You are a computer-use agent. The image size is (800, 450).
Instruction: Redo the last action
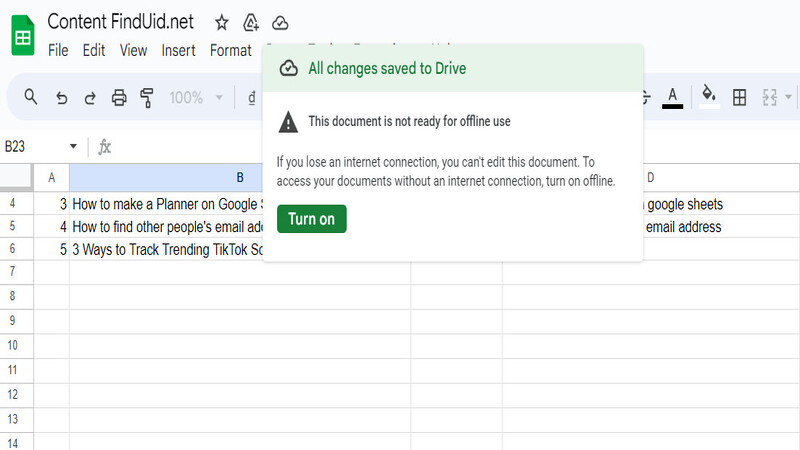tap(90, 97)
